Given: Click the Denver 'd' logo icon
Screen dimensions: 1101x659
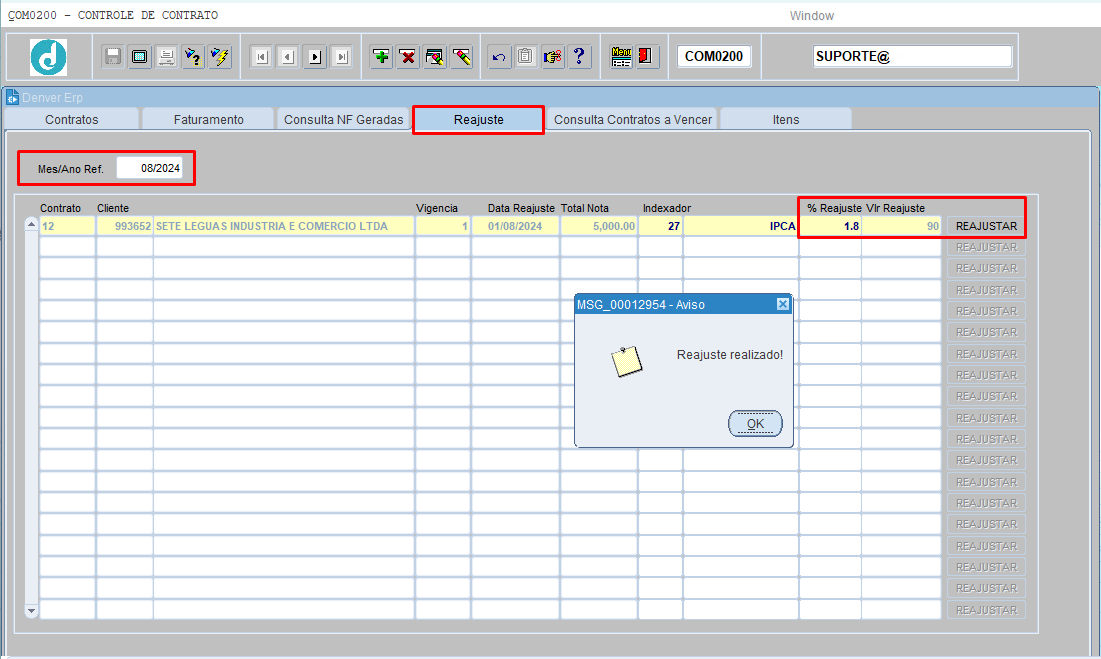Looking at the screenshot, I should pyautogui.click(x=48, y=57).
